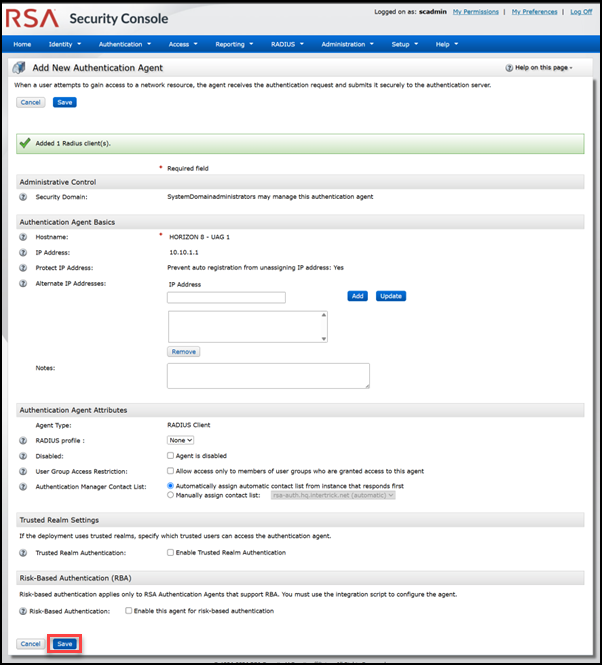
Task: Go to the Home tab
Action: (x=22, y=44)
